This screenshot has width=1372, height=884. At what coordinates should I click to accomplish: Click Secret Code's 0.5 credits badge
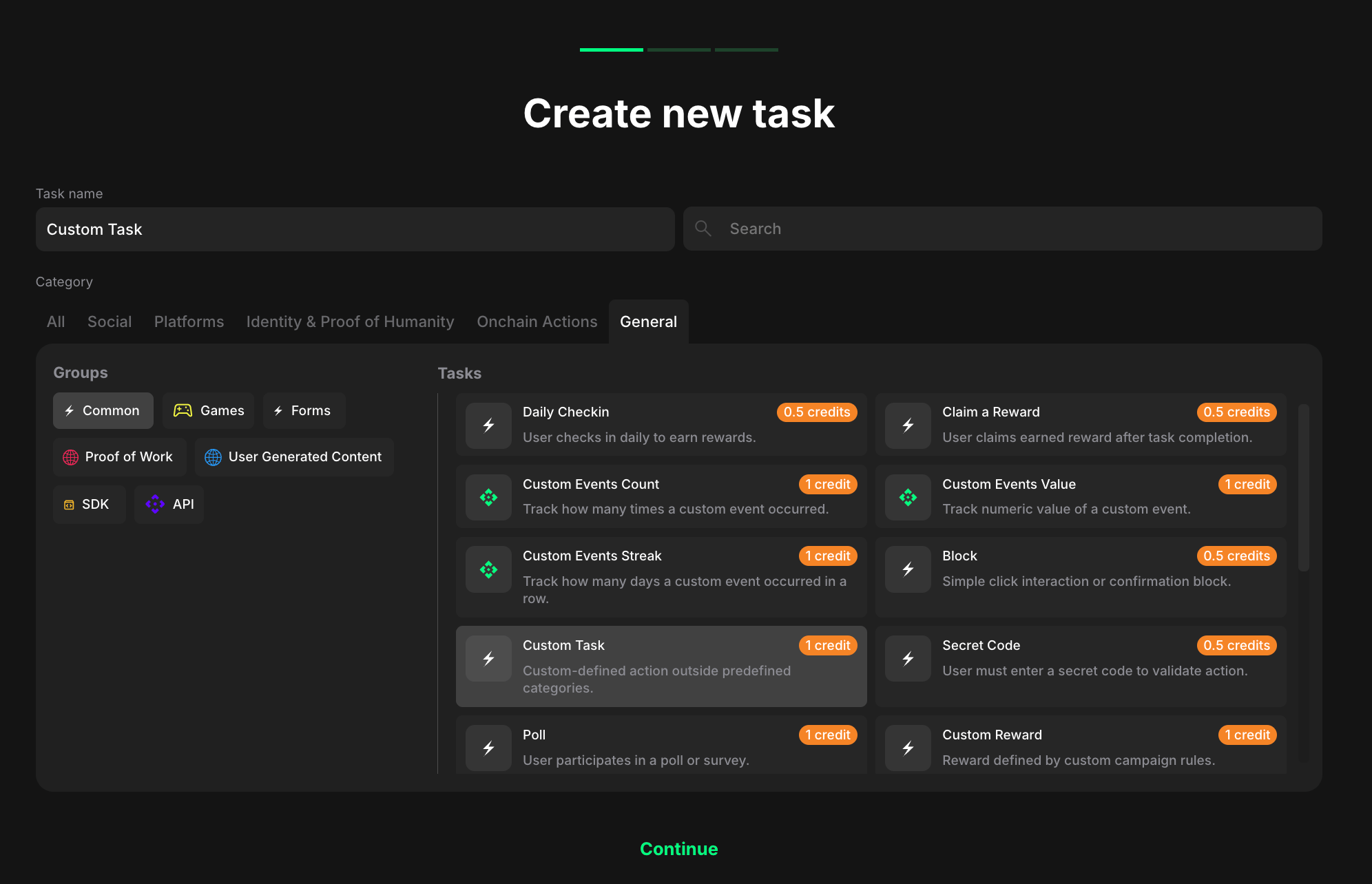(1236, 645)
